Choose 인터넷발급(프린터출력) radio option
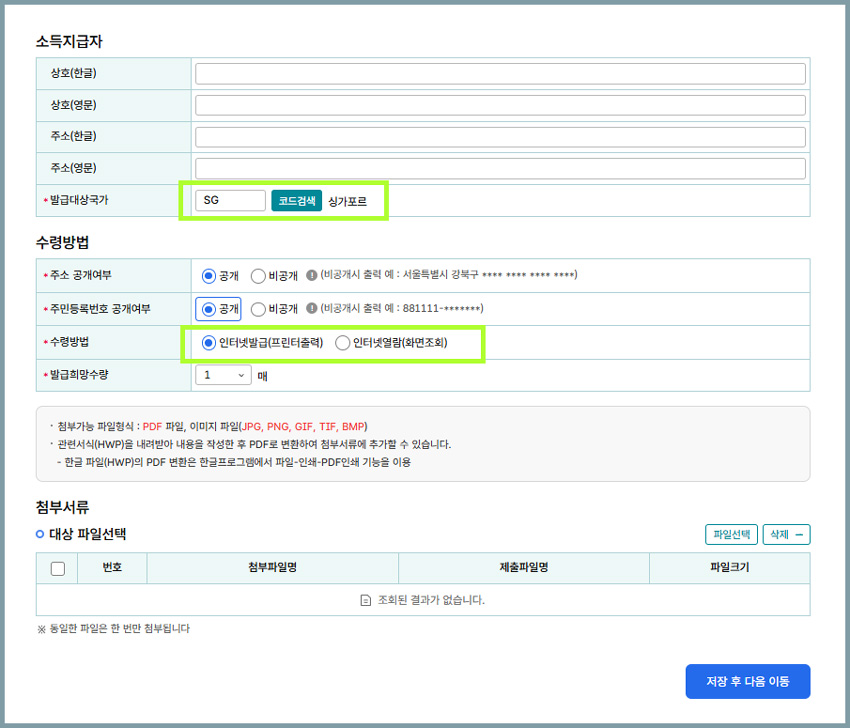Image resolution: width=850 pixels, height=728 pixels. (x=209, y=343)
